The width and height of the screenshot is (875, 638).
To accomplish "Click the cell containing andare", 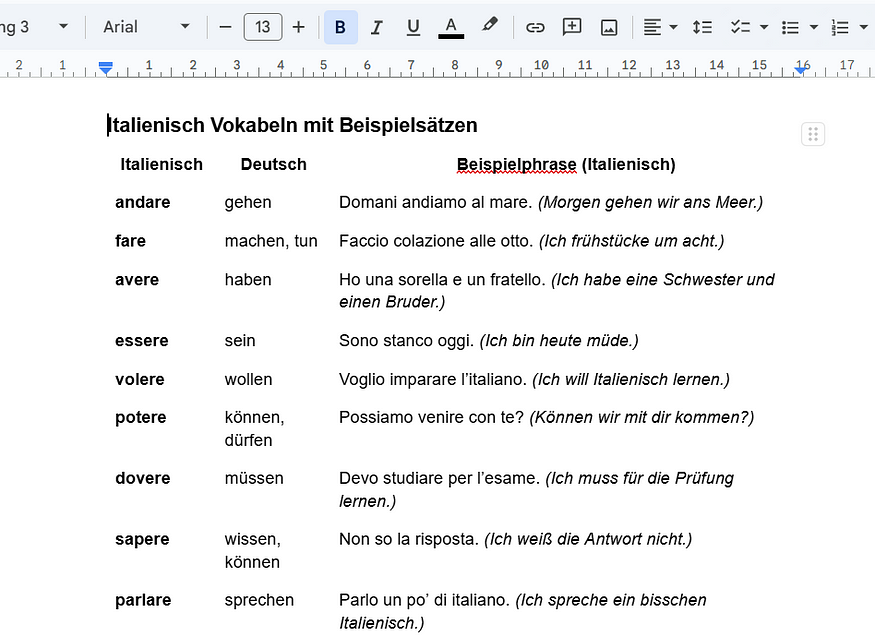I will click(x=142, y=202).
